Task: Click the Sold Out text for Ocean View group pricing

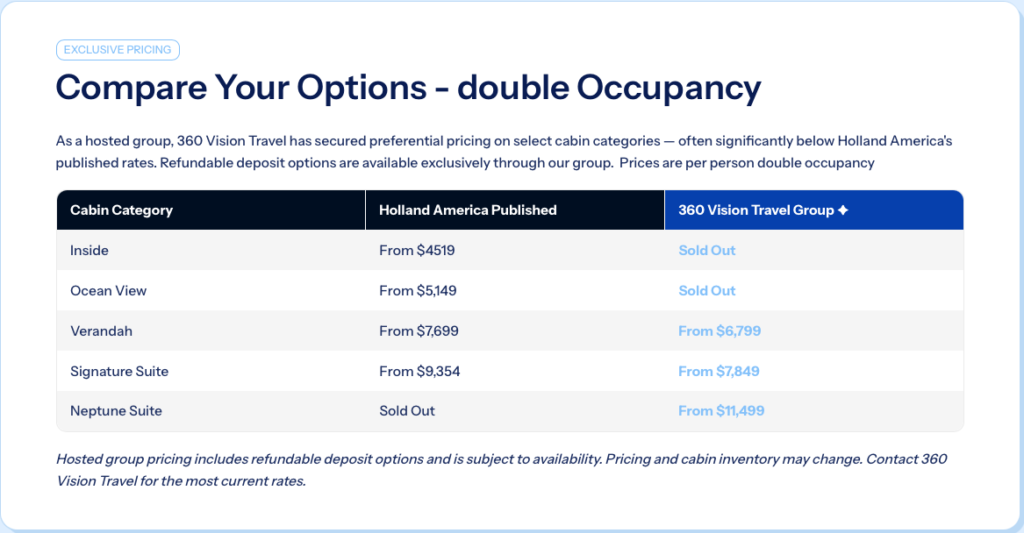Action: point(707,291)
